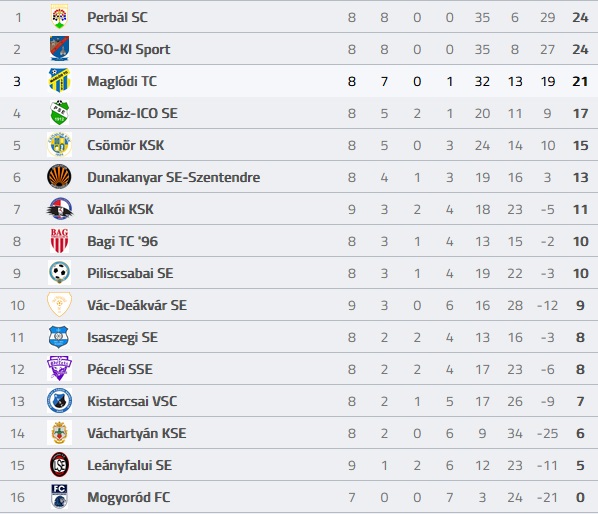This screenshot has height=514, width=598.
Task: Open the Csömör KSK team name link
Action: pyautogui.click(x=125, y=145)
